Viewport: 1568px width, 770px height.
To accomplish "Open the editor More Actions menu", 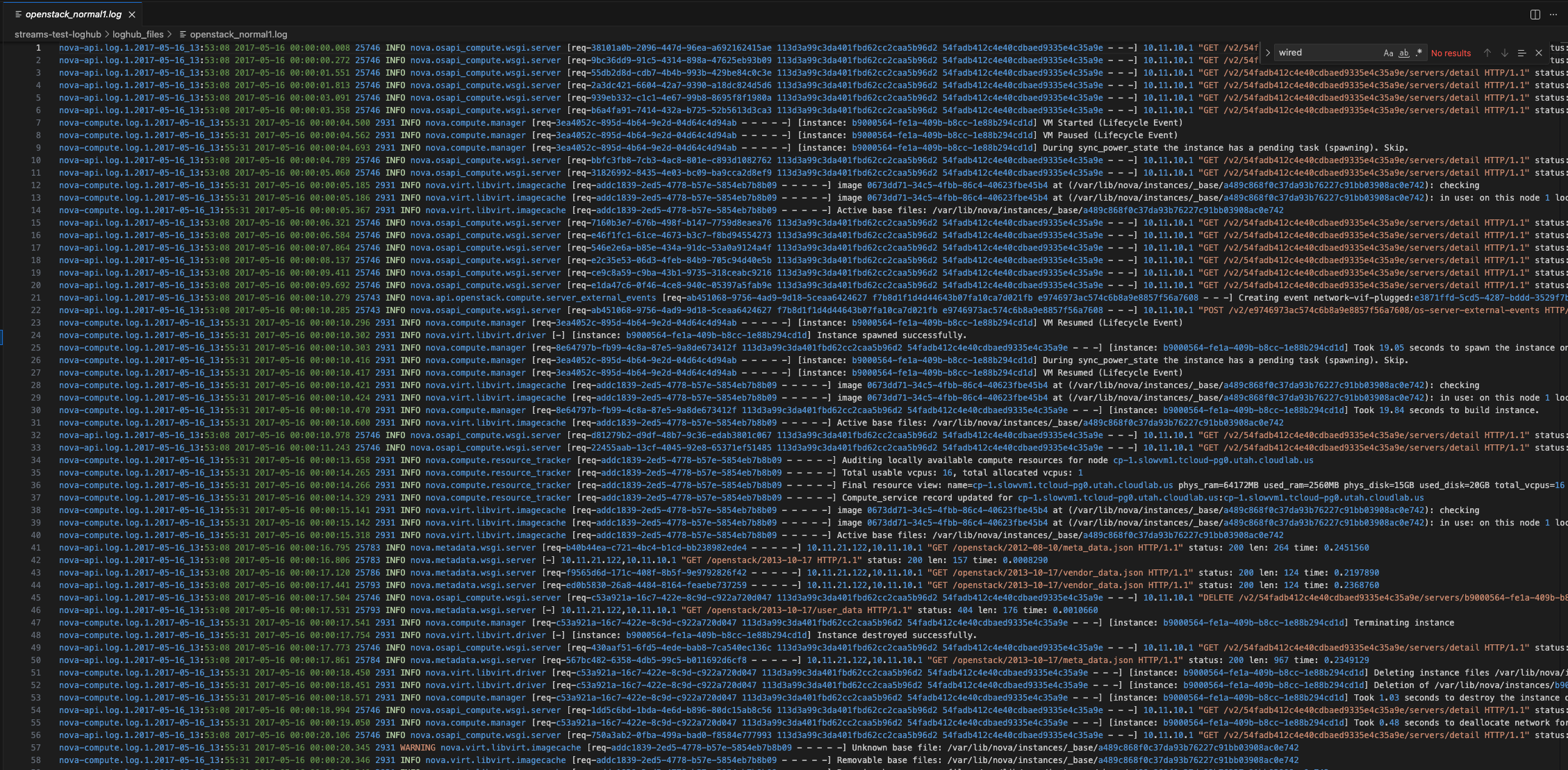I will [x=1553, y=15].
